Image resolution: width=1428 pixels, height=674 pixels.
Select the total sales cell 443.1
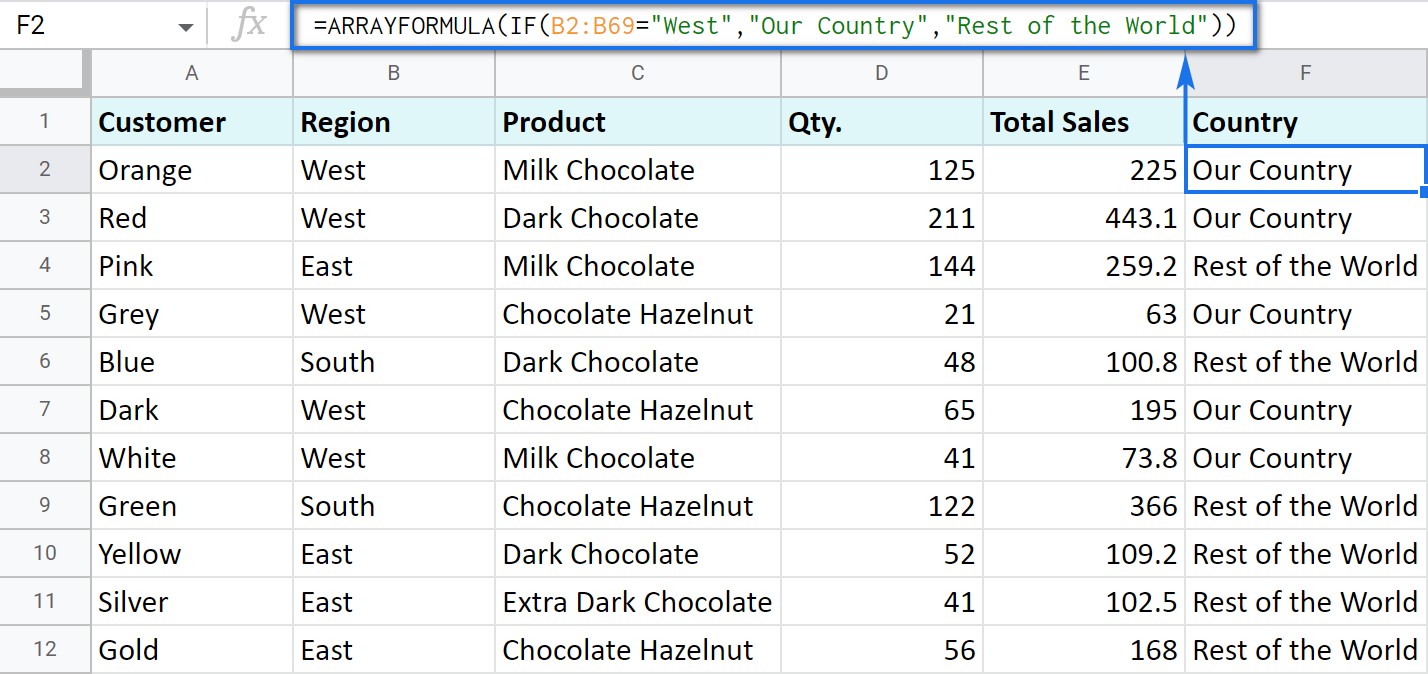pyautogui.click(x=1083, y=218)
